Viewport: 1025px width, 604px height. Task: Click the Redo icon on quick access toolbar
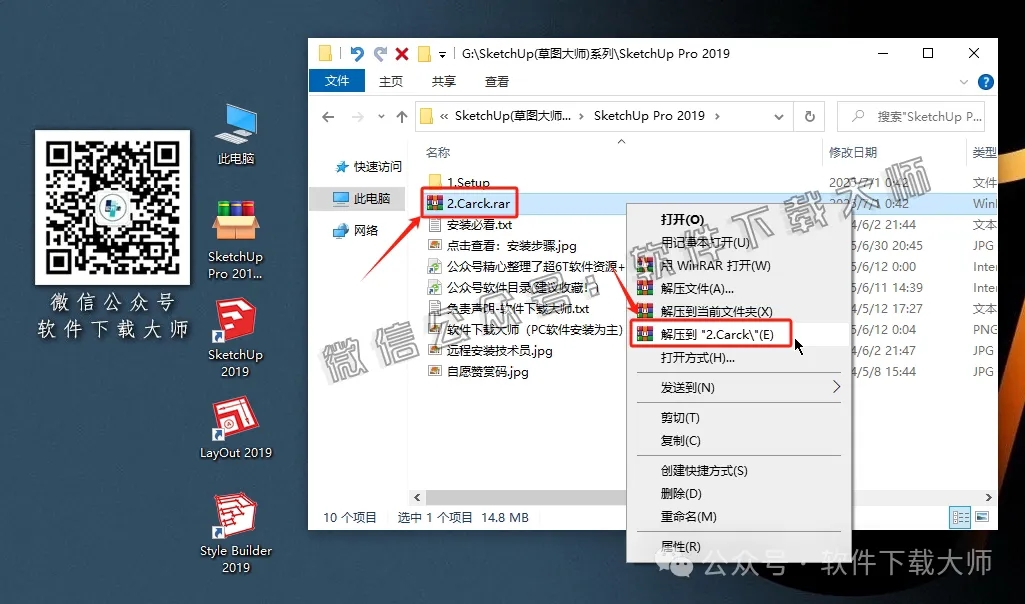380,53
